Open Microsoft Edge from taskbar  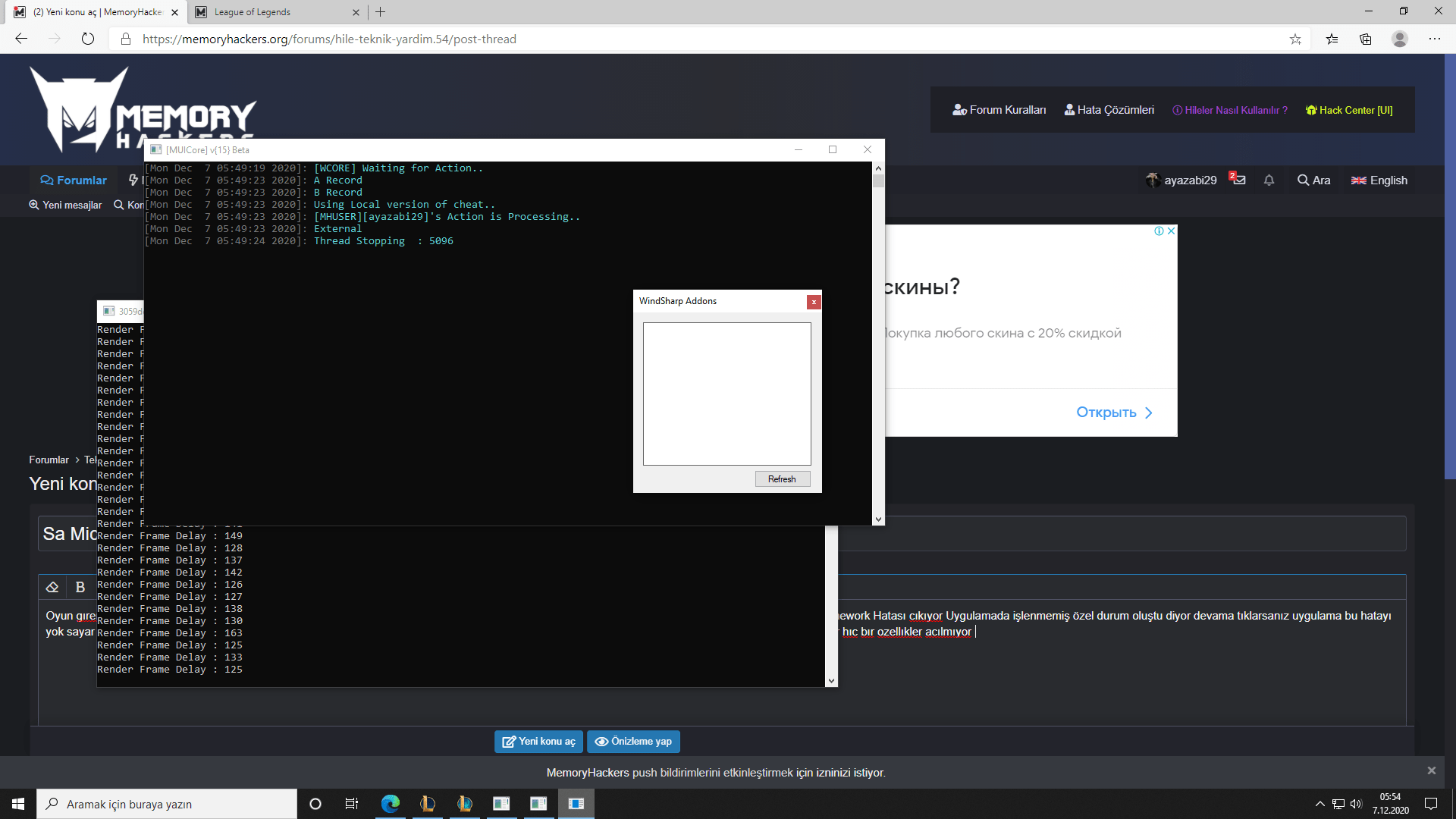click(x=391, y=804)
